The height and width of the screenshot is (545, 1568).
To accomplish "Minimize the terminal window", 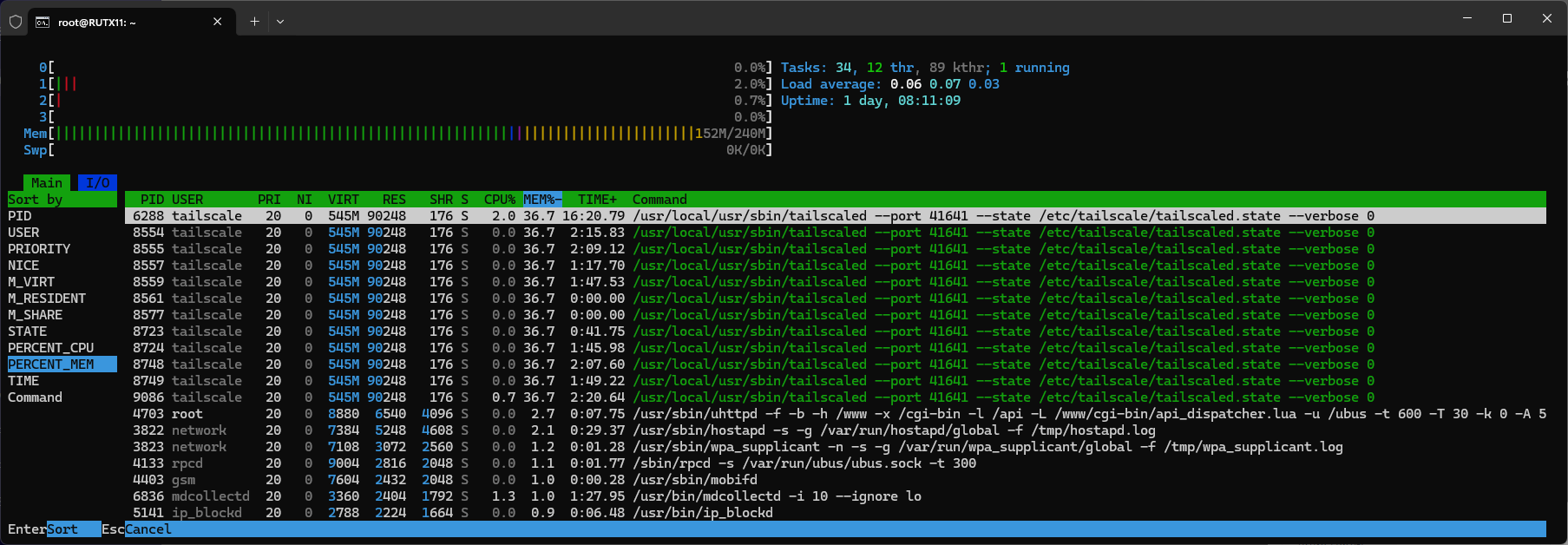I will [x=1467, y=18].
